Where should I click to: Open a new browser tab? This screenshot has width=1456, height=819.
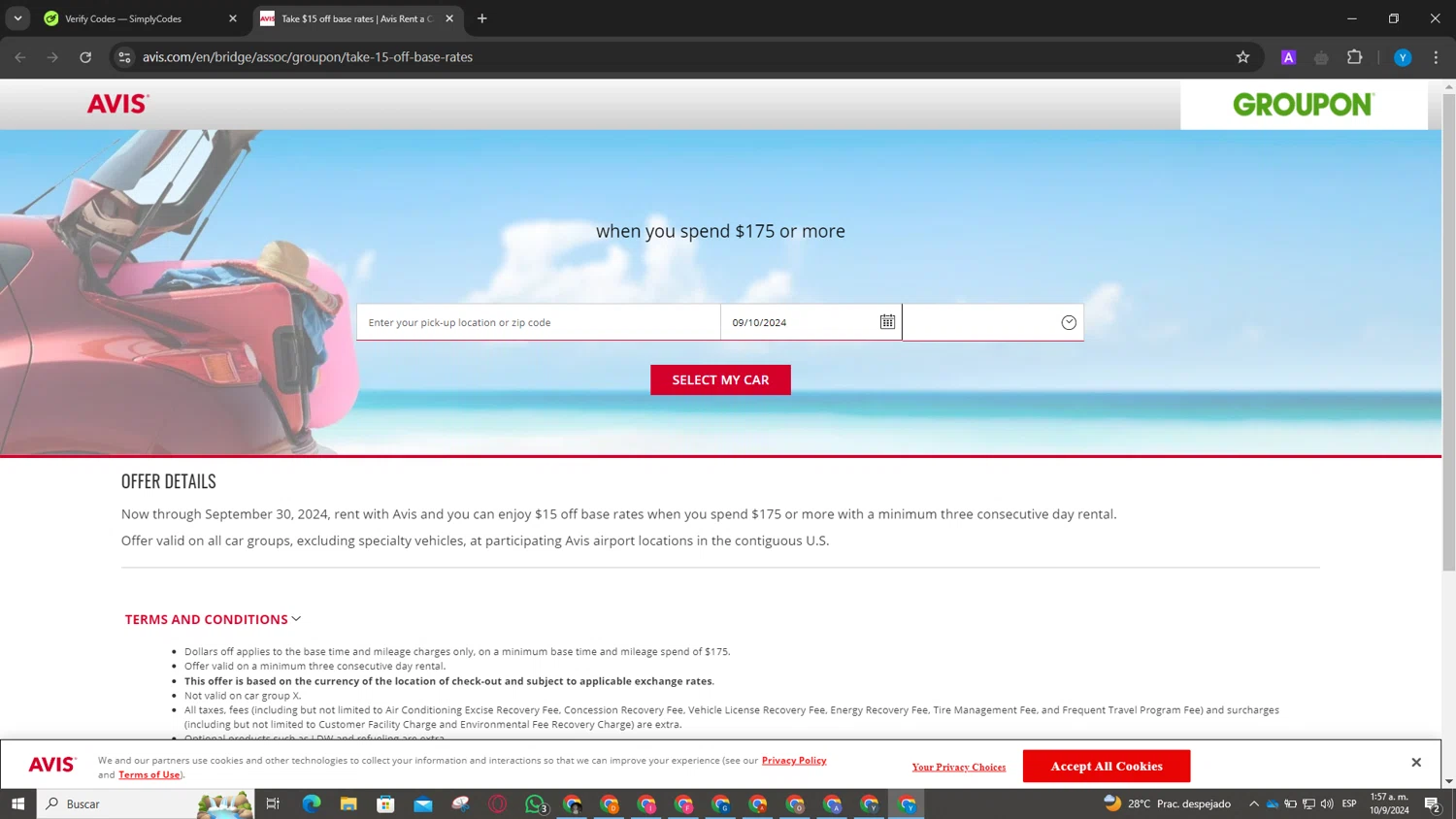pyautogui.click(x=482, y=18)
